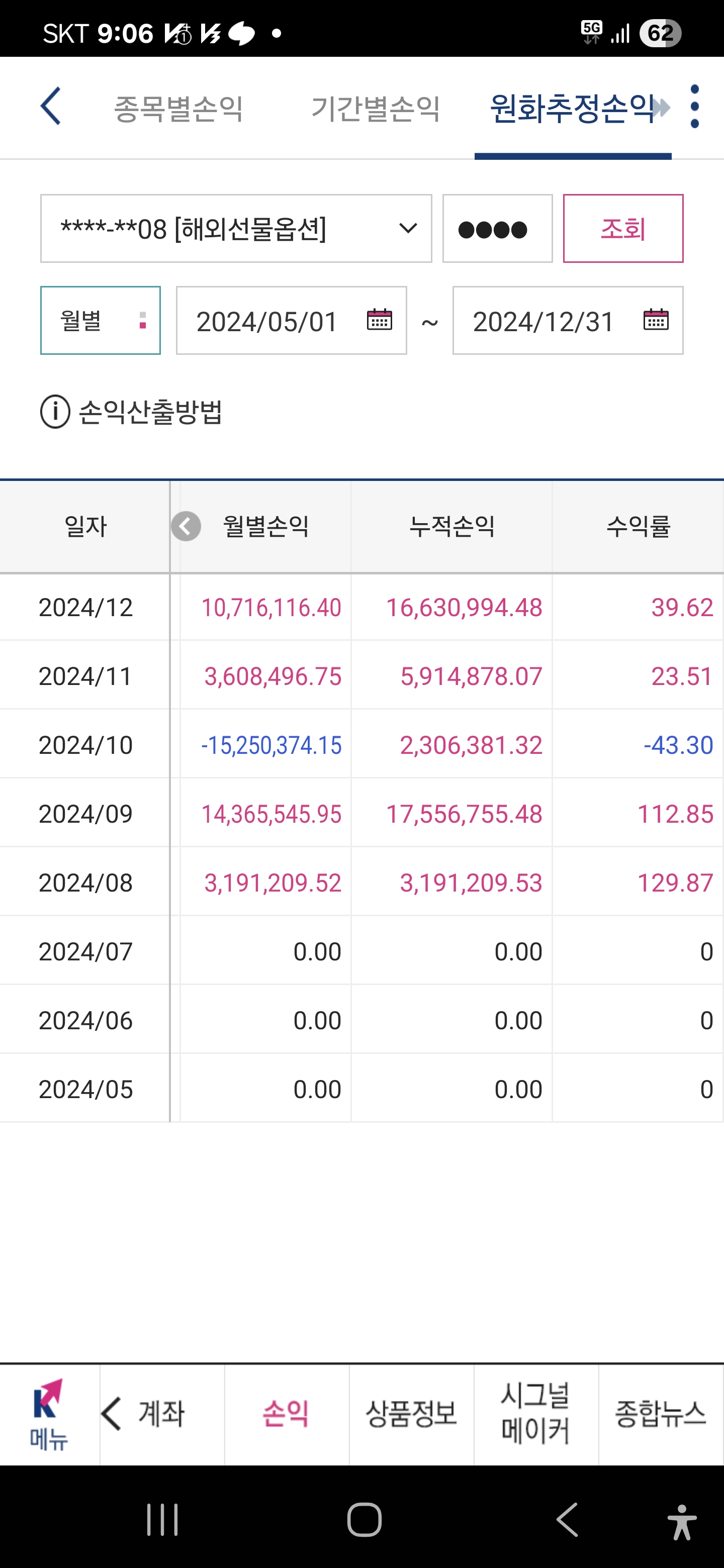Open the 월별 period type dropdown
Viewport: 724px width, 1568px height.
101,320
